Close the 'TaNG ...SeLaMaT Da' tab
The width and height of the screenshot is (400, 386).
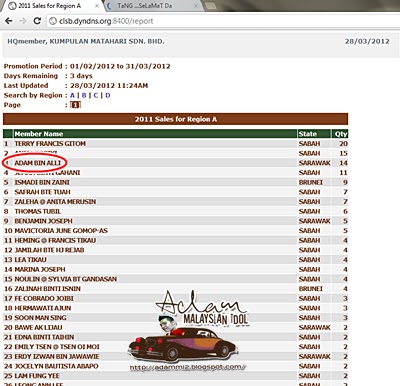[x=196, y=6]
